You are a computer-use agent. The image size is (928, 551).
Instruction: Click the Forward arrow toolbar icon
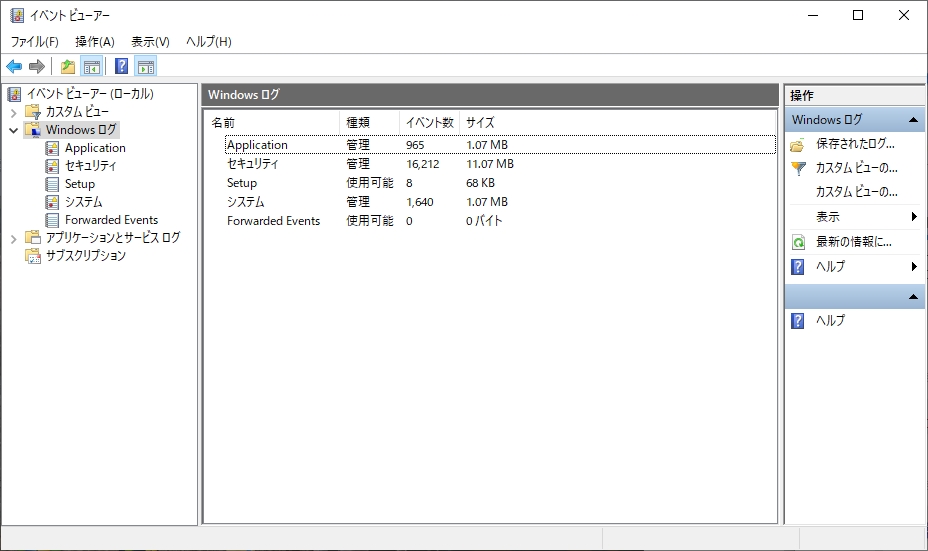tap(37, 66)
